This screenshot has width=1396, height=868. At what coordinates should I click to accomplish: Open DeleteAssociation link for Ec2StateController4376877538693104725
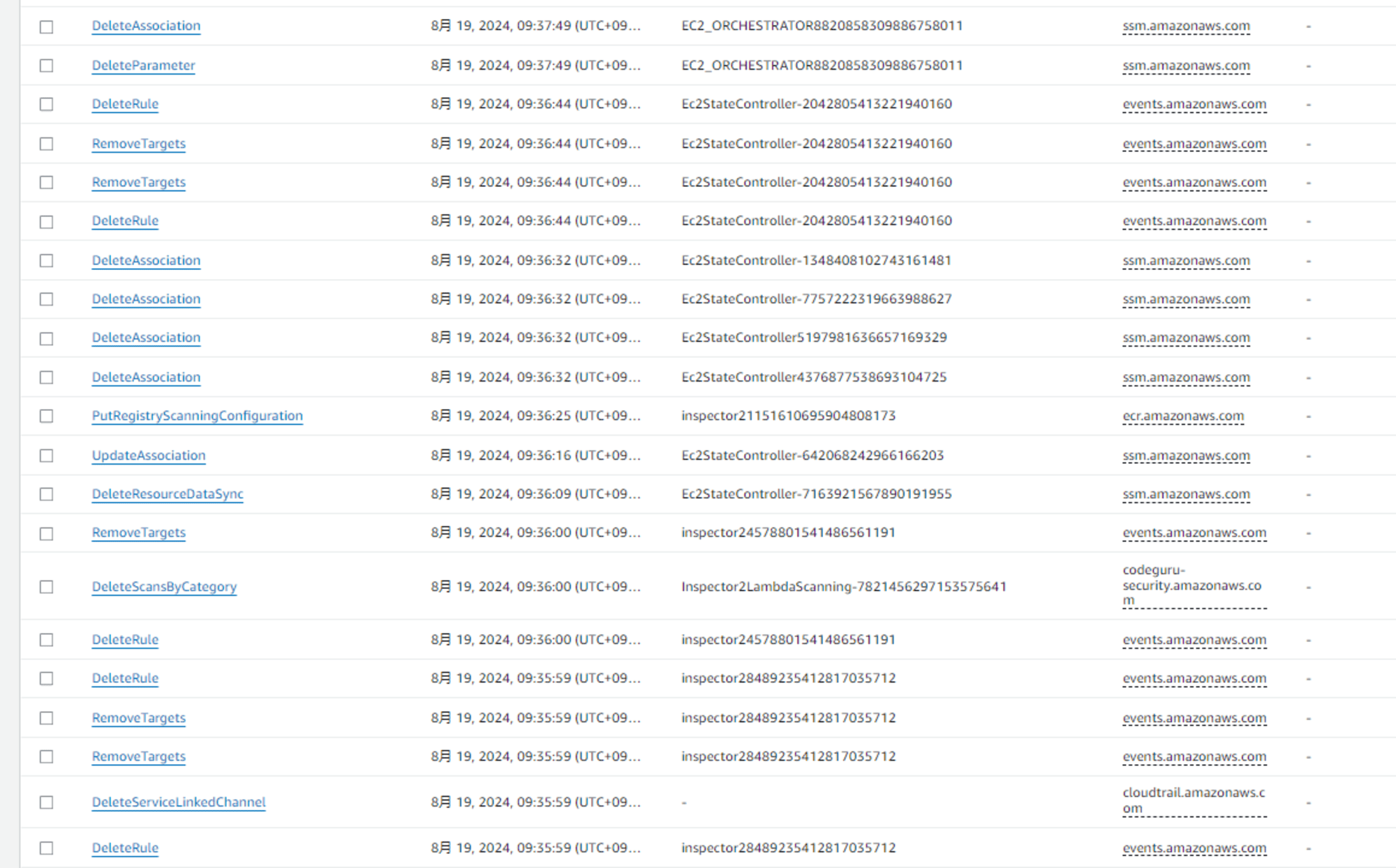(147, 377)
